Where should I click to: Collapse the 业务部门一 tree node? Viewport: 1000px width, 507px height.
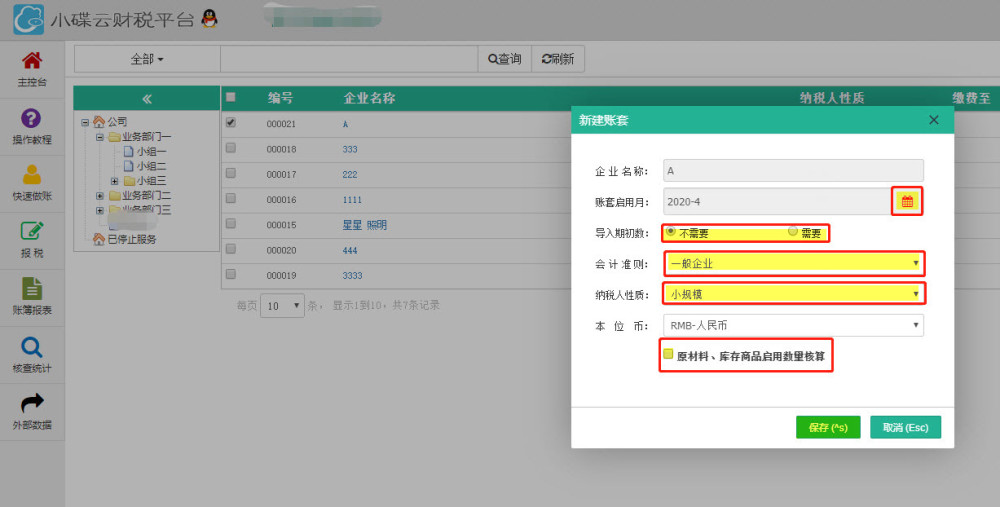[x=99, y=137]
